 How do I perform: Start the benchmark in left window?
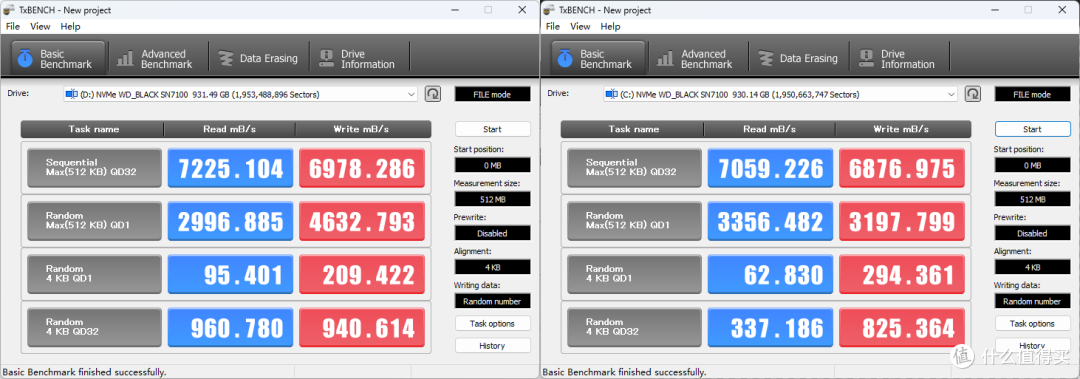[492, 129]
